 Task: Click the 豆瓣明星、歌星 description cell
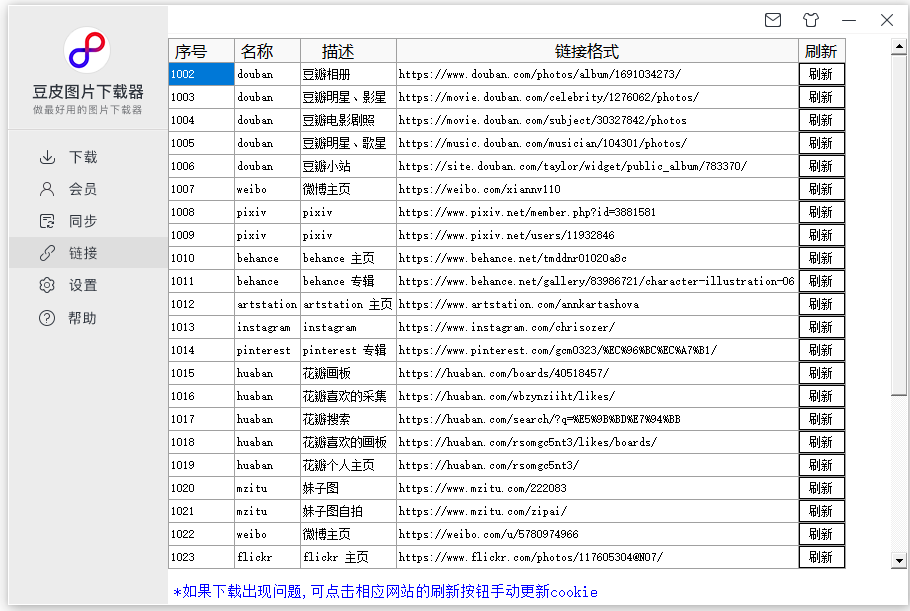click(x=348, y=143)
